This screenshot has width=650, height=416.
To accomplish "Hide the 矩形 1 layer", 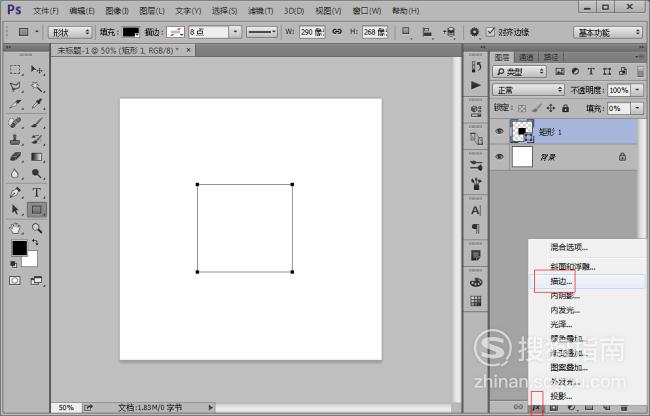I will [x=499, y=130].
